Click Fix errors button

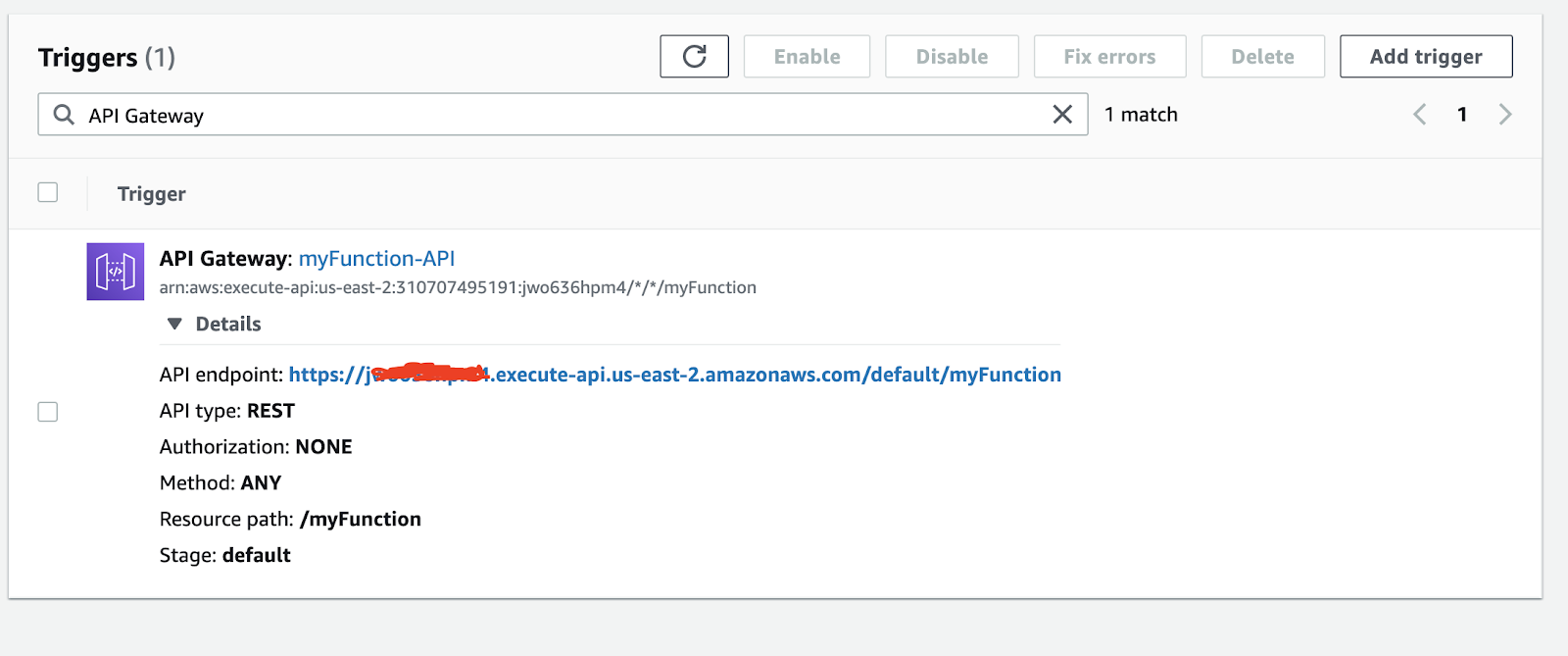point(1109,56)
